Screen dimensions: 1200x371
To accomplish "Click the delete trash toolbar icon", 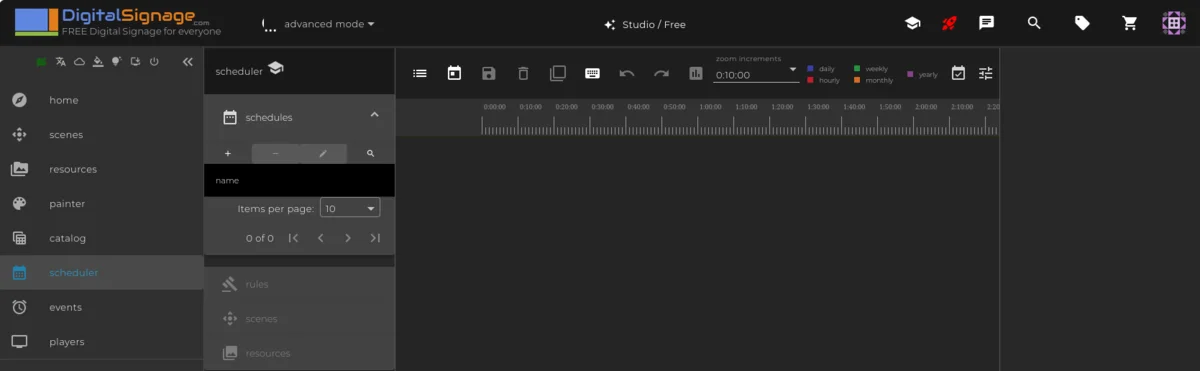I will pos(523,73).
